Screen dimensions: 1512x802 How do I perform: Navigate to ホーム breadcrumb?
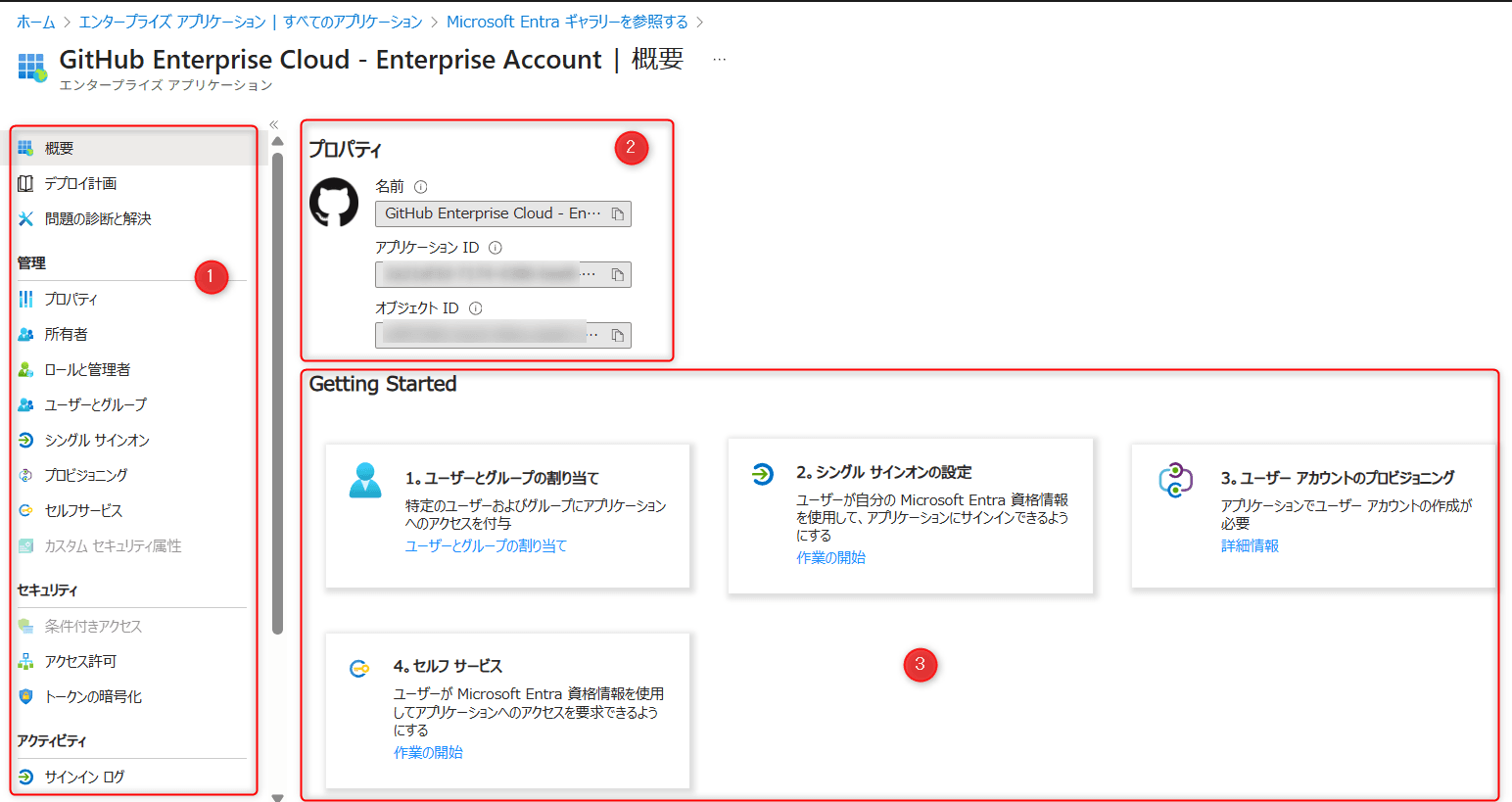tap(36, 22)
